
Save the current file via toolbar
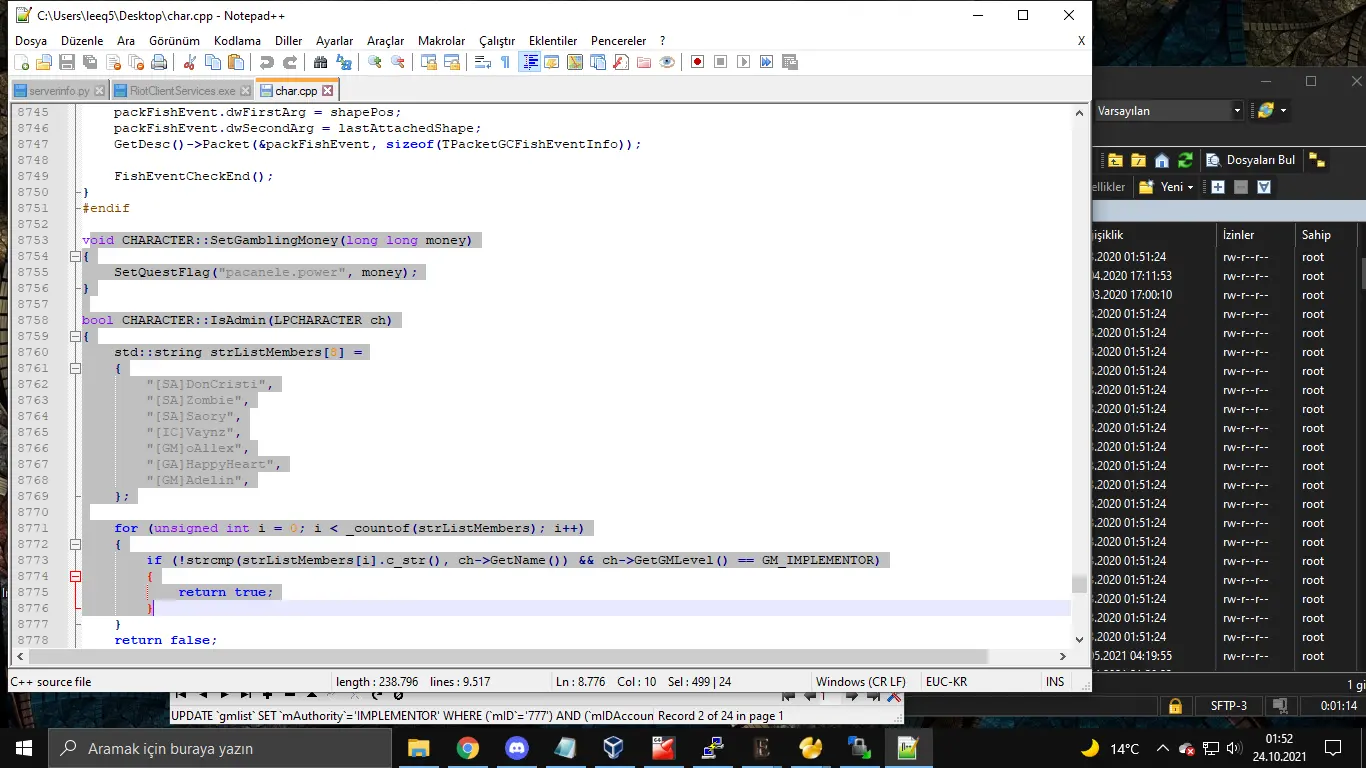(x=67, y=62)
